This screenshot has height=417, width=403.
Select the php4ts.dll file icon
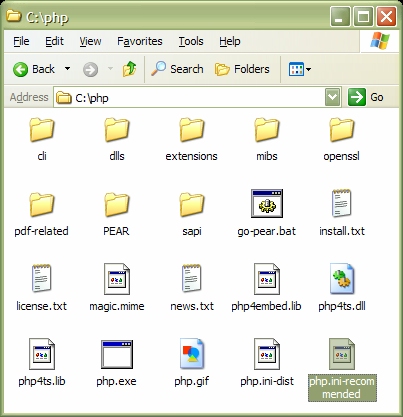pyautogui.click(x=342, y=279)
